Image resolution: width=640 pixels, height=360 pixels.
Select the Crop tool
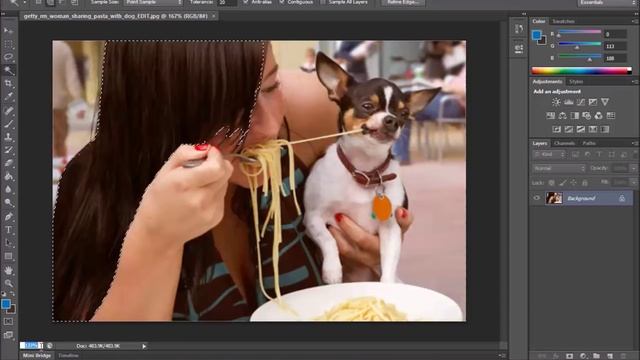[x=9, y=84]
